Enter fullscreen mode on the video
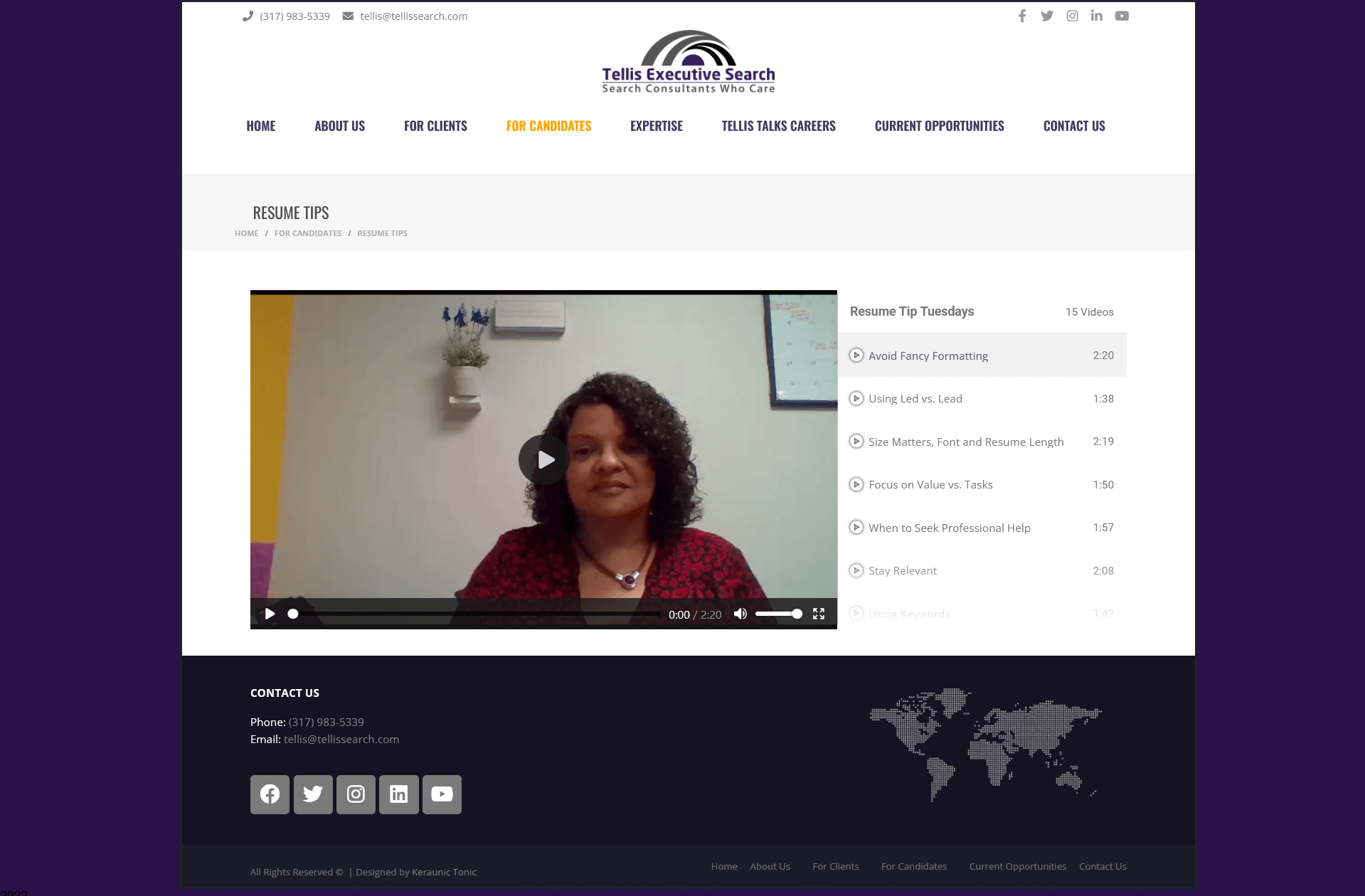 [819, 614]
